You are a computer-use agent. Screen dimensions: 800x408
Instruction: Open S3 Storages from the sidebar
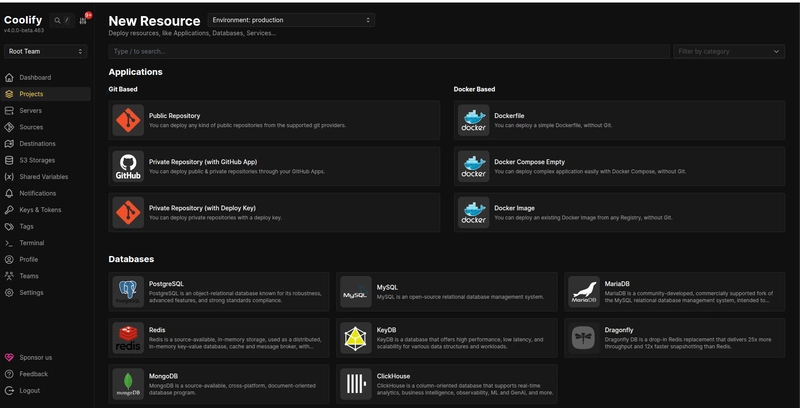point(37,160)
